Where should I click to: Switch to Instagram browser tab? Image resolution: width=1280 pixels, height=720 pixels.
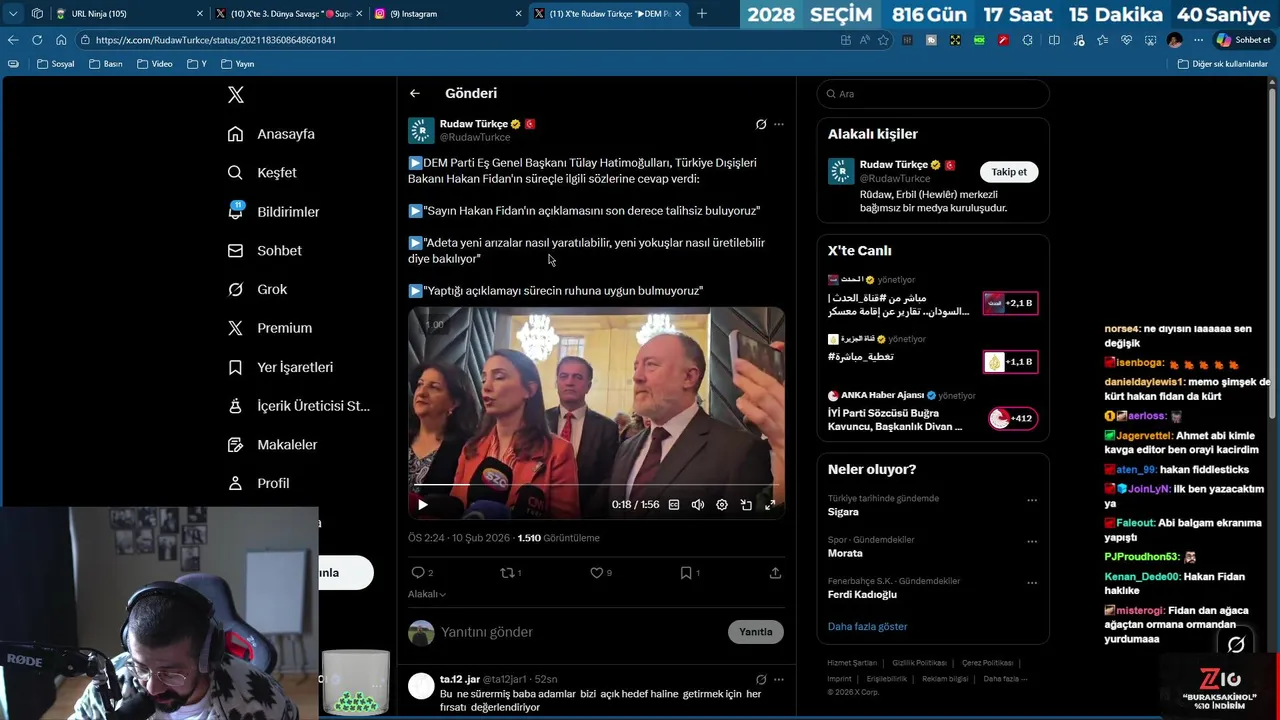[447, 14]
